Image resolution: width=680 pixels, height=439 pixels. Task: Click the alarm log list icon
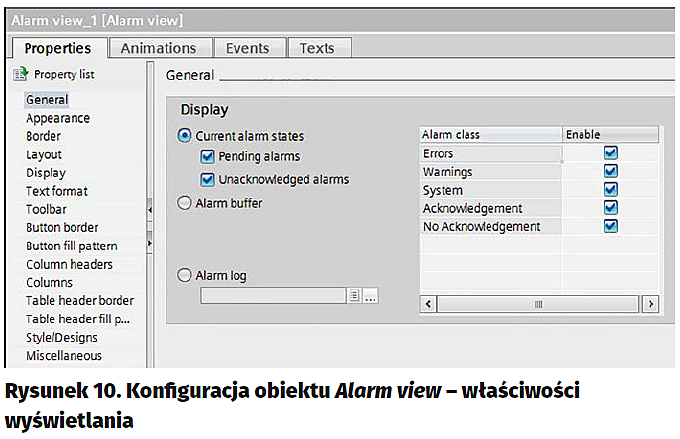pos(354,295)
